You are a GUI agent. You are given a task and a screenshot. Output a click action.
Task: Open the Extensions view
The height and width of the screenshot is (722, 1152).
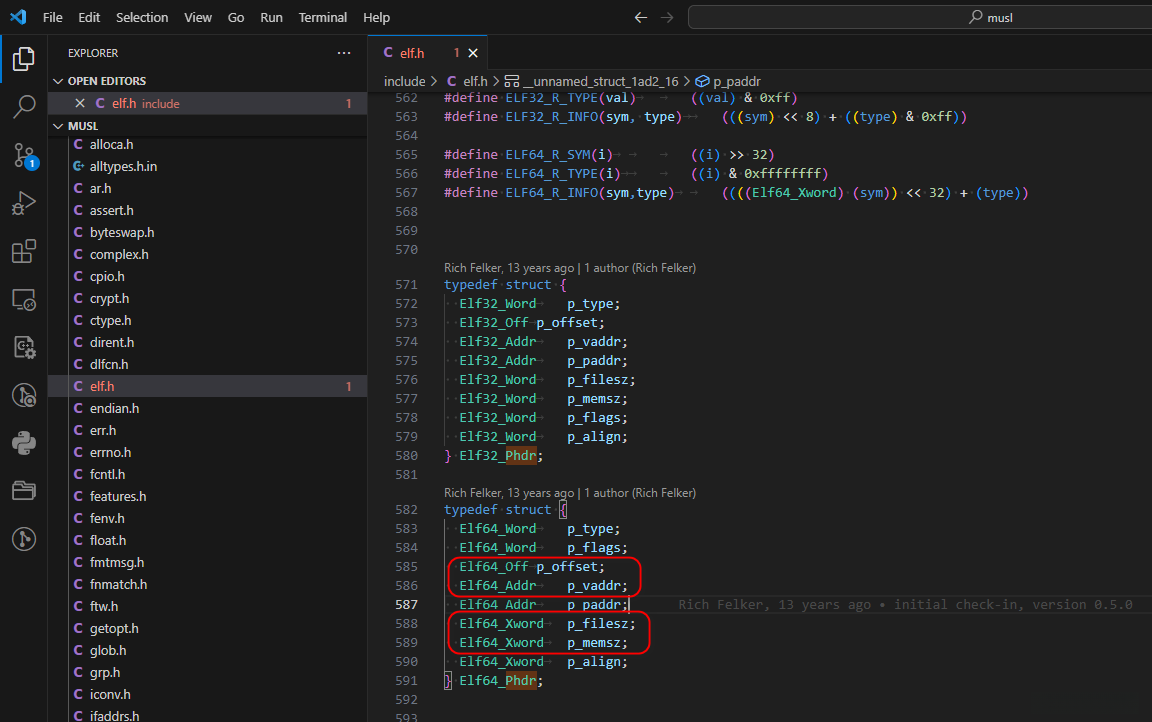click(23, 252)
